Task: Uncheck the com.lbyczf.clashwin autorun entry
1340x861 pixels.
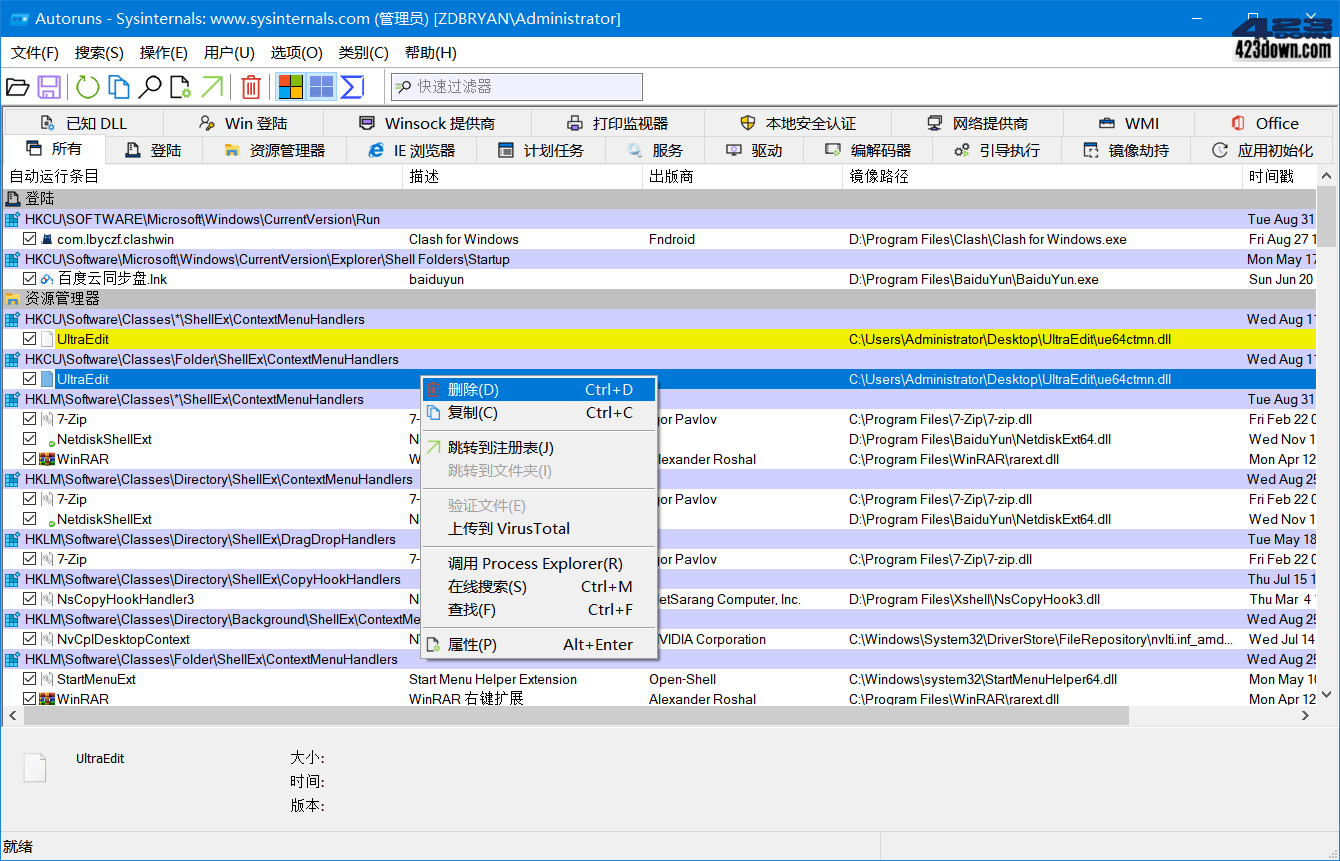Action: (x=29, y=238)
